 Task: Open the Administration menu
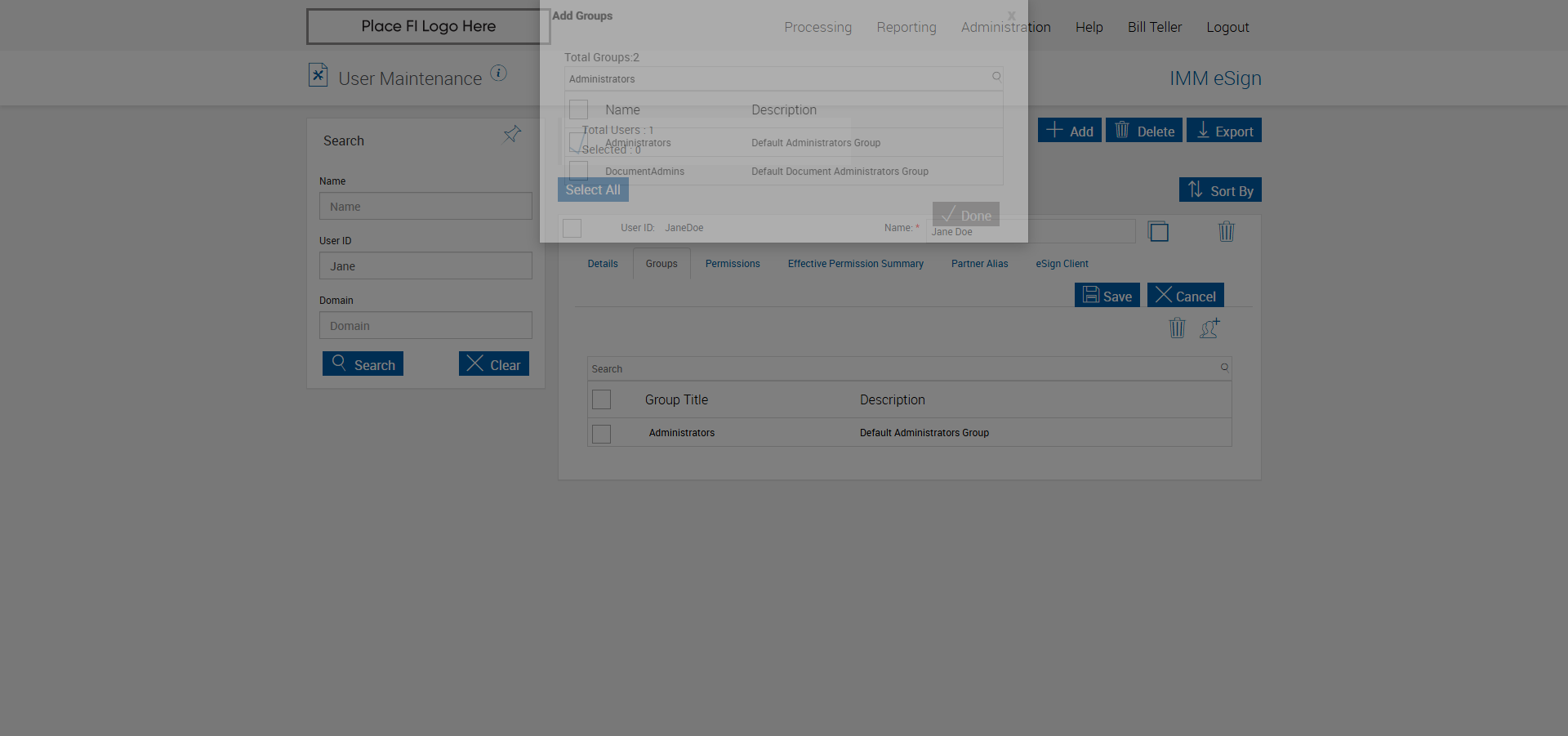pyautogui.click(x=1006, y=27)
